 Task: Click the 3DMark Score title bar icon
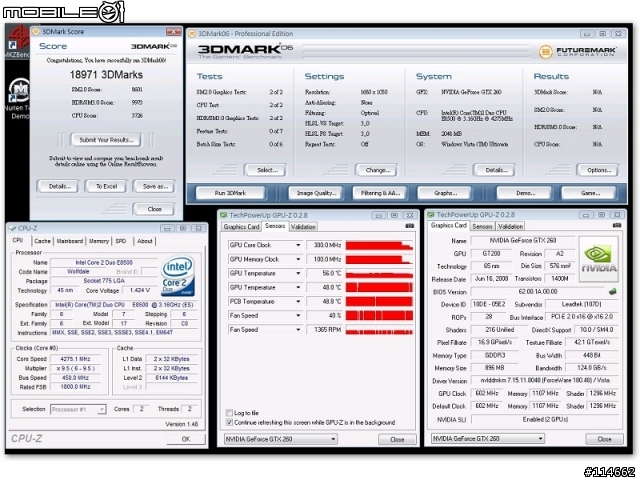(x=36, y=32)
